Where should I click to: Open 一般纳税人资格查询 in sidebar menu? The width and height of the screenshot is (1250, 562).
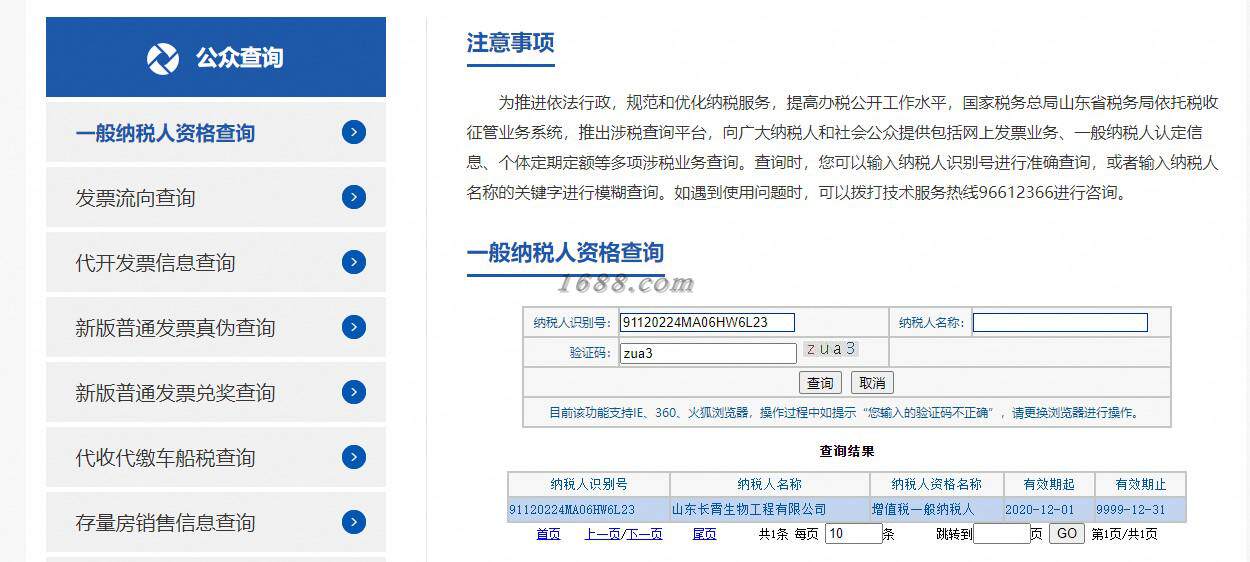click(216, 132)
